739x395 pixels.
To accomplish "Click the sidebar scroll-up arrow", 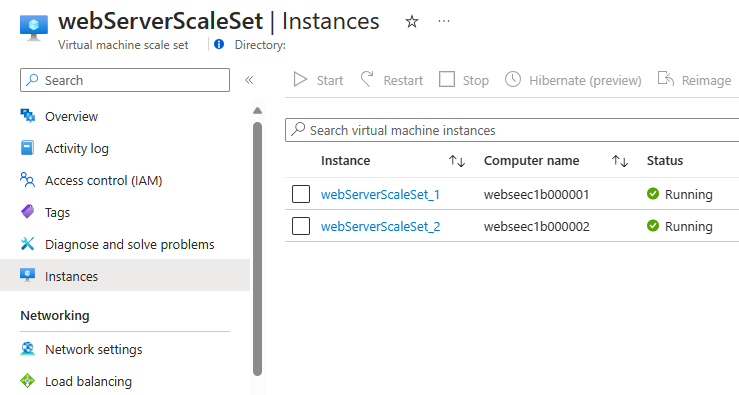I will pos(257,111).
